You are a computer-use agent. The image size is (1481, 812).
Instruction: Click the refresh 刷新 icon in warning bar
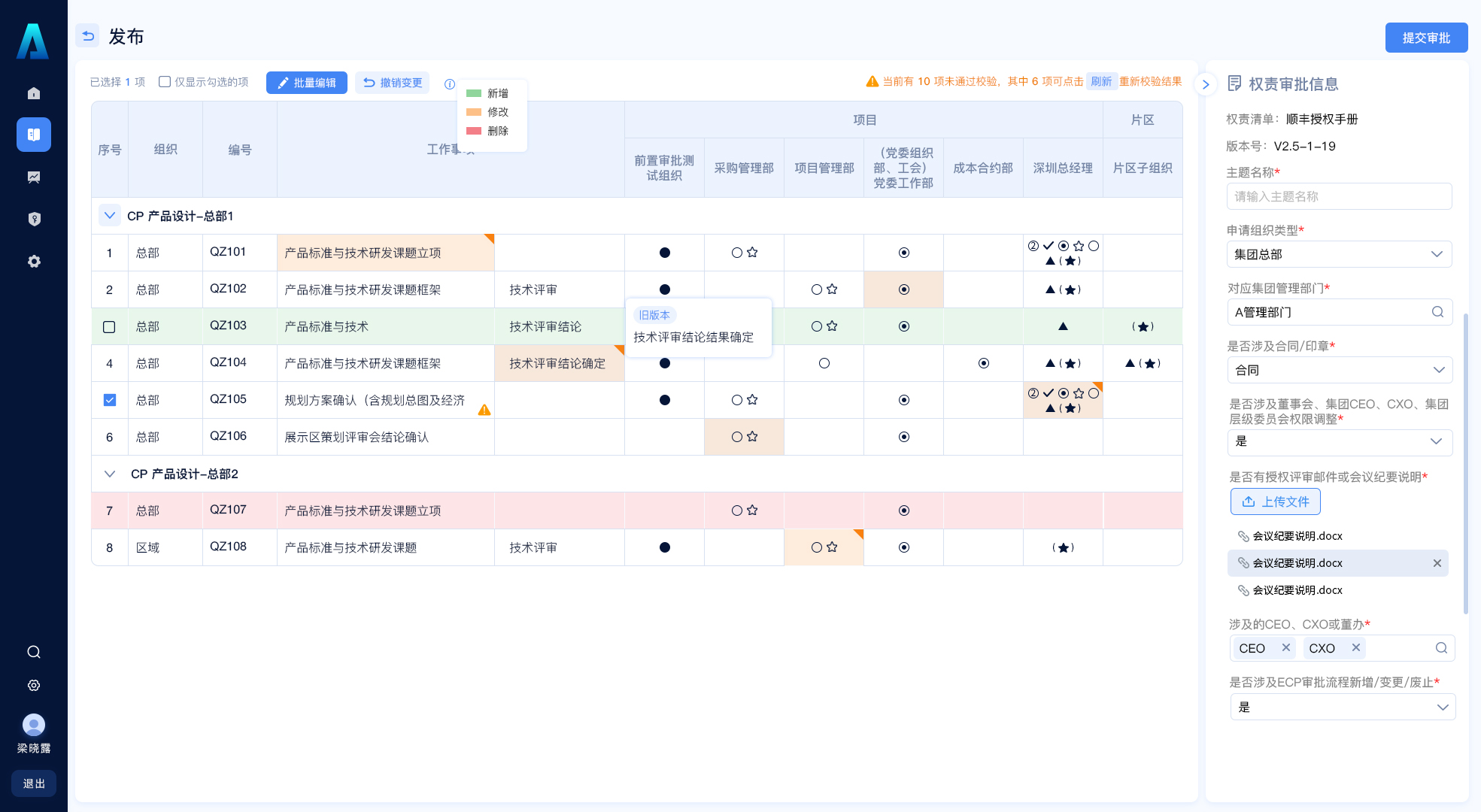click(1103, 84)
